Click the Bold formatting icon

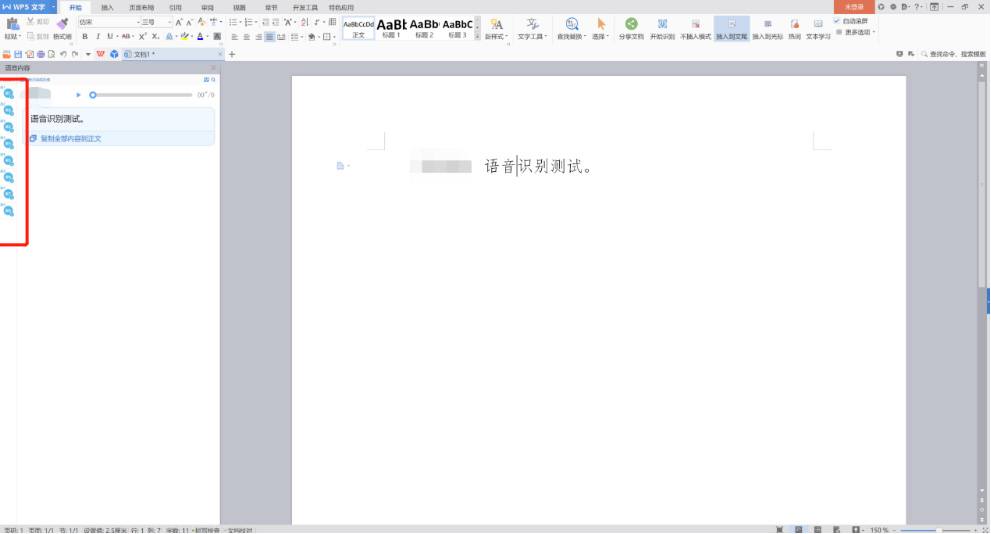click(x=85, y=36)
